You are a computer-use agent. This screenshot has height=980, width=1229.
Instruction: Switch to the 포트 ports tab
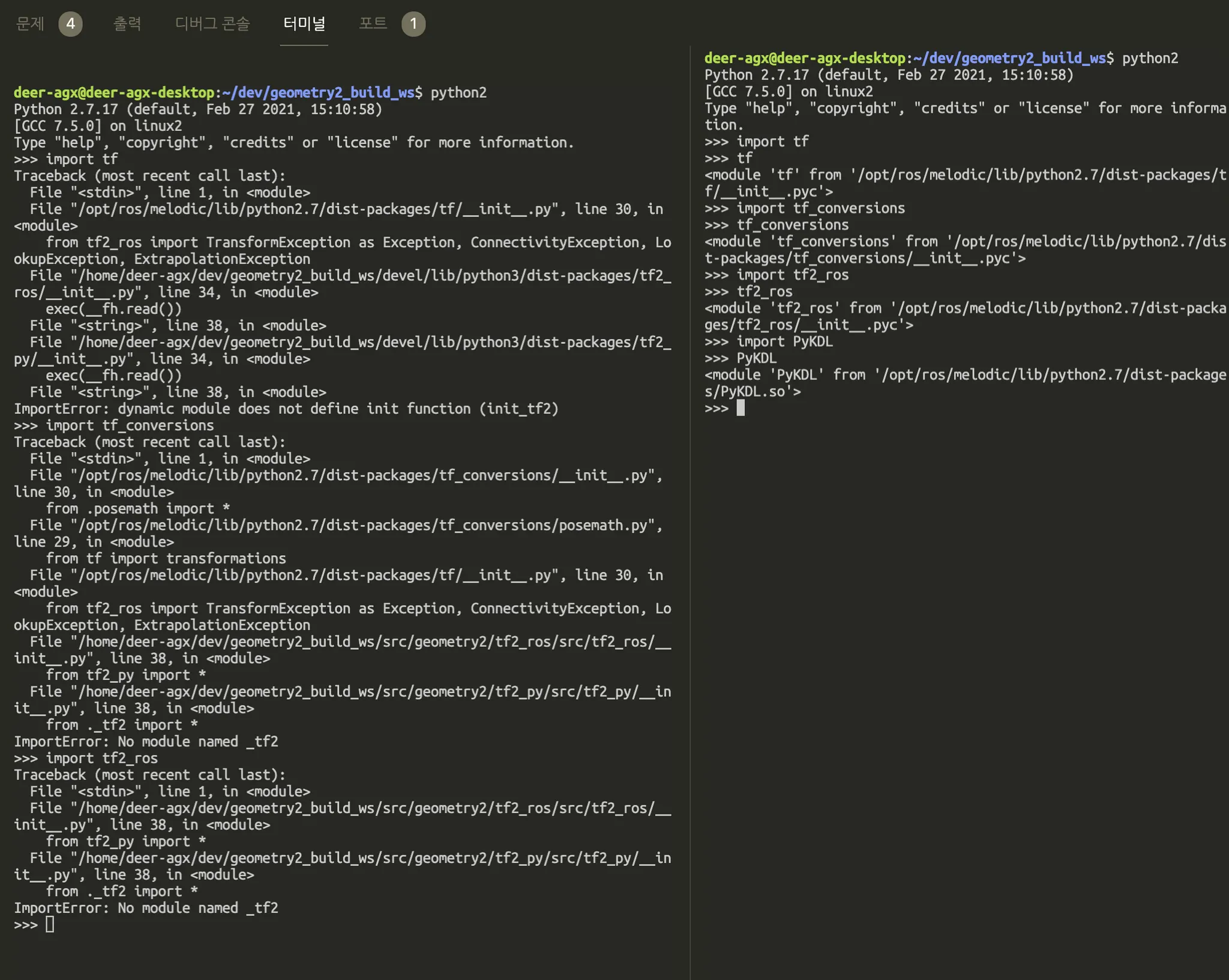coord(373,23)
